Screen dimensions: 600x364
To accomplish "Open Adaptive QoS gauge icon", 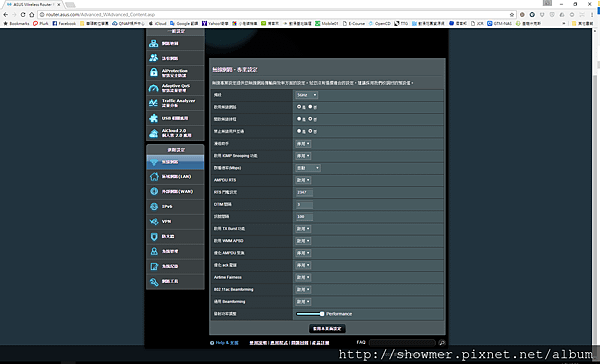I will click(x=154, y=88).
